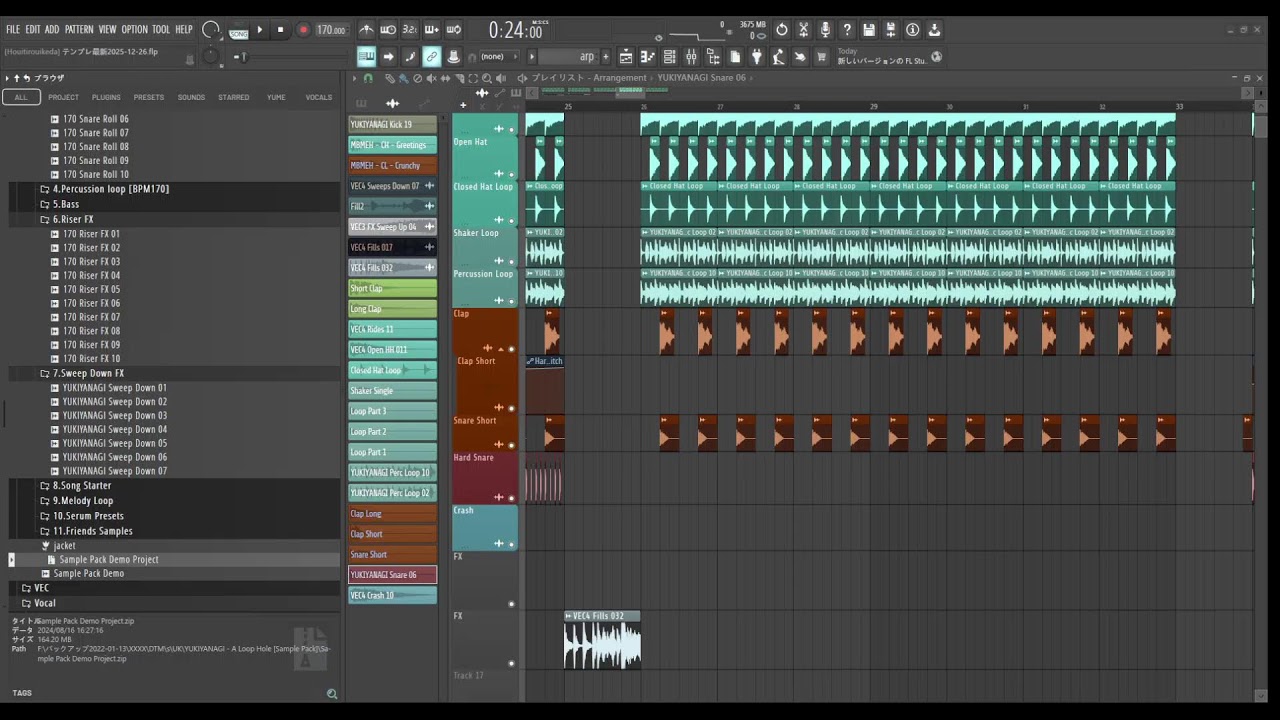1280x720 pixels.
Task: Select the Draw pencil tool in playlist
Action: pos(390,78)
